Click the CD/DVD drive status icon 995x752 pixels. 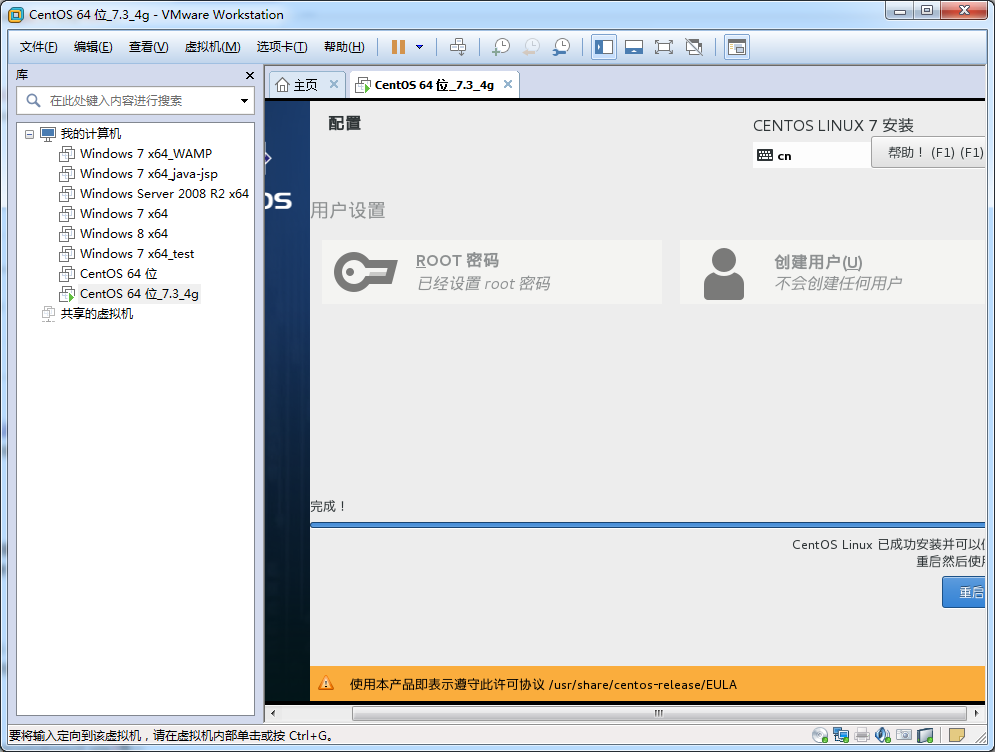[820, 735]
